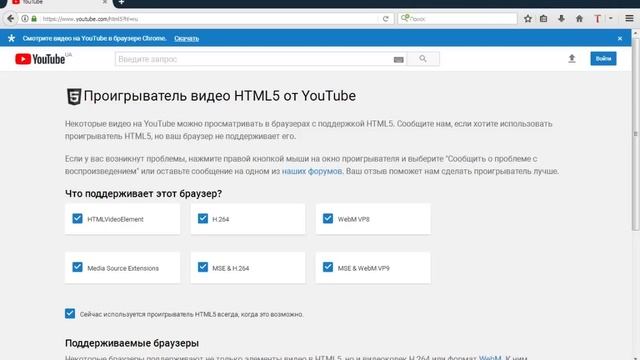Toggle the H.264 checkbox

203,218
